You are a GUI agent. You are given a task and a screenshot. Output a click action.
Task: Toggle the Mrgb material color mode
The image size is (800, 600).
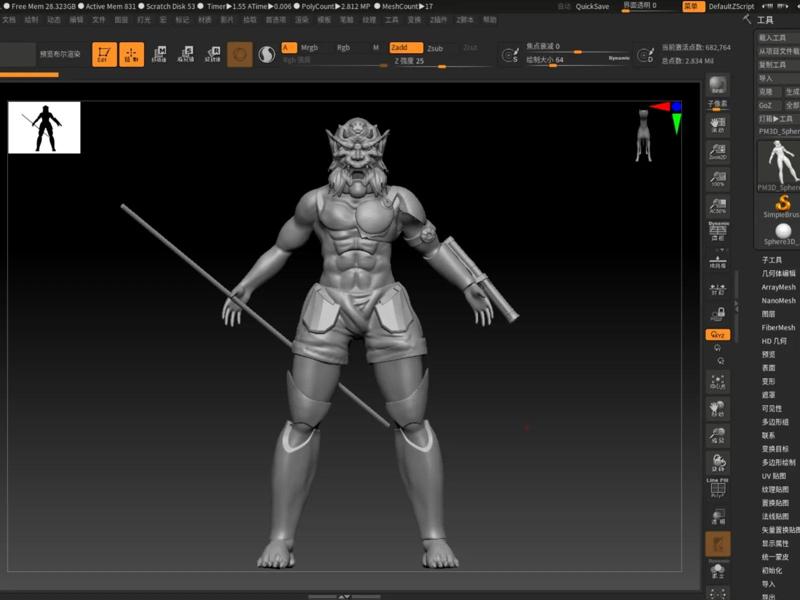[310, 47]
